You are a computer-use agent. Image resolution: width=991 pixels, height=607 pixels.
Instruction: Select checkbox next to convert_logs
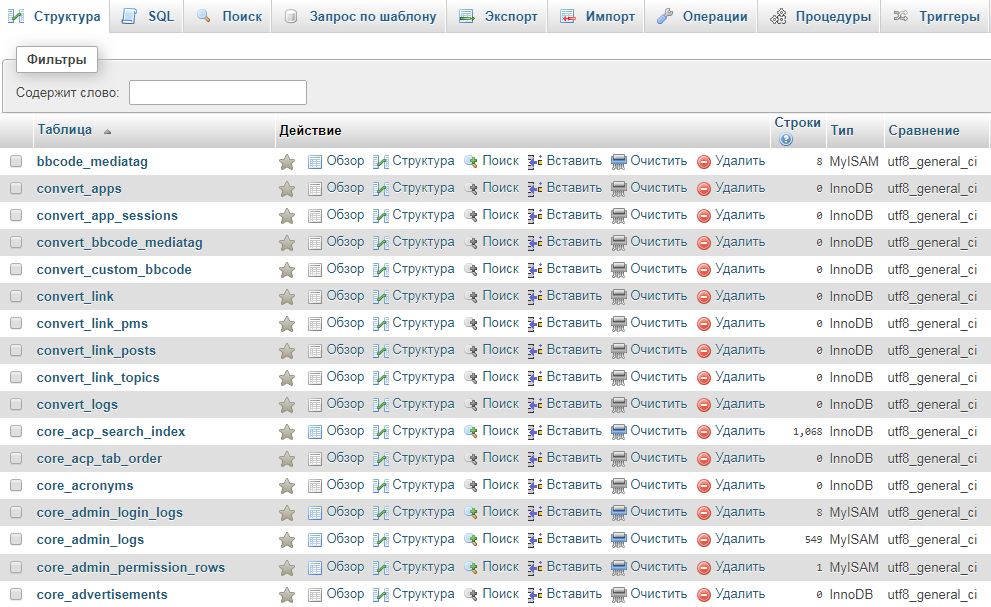coord(16,404)
